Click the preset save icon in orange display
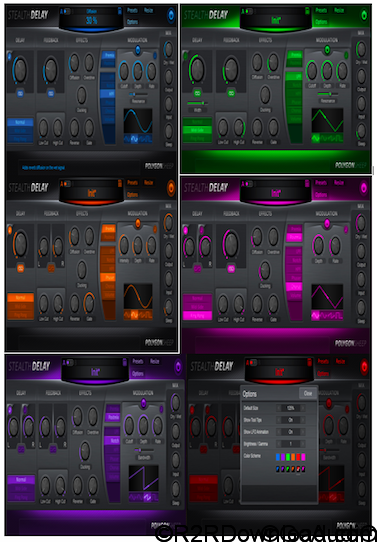This screenshot has width=377, height=542. [120, 183]
